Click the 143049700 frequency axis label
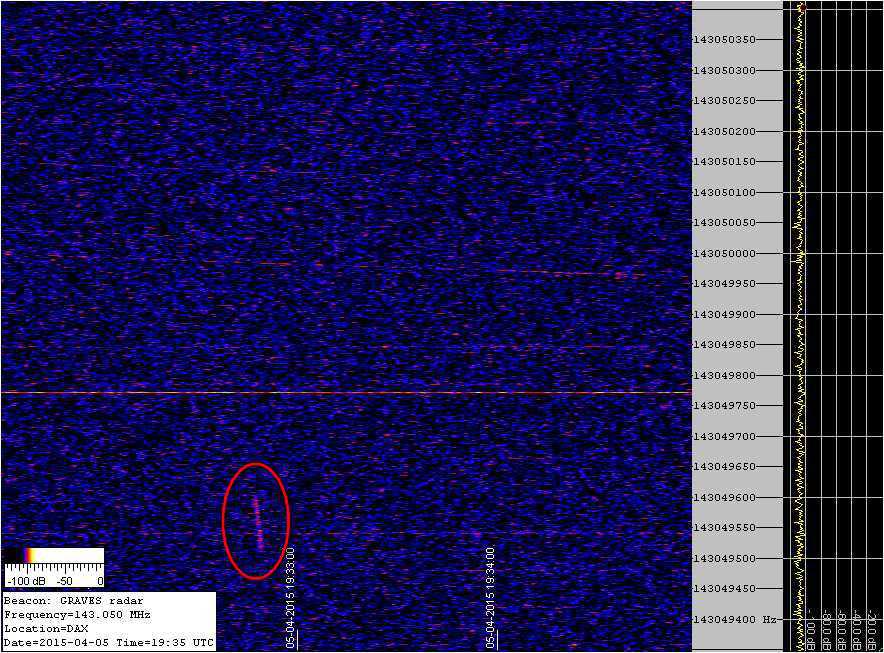This screenshot has height=653, width=884. (x=724, y=436)
